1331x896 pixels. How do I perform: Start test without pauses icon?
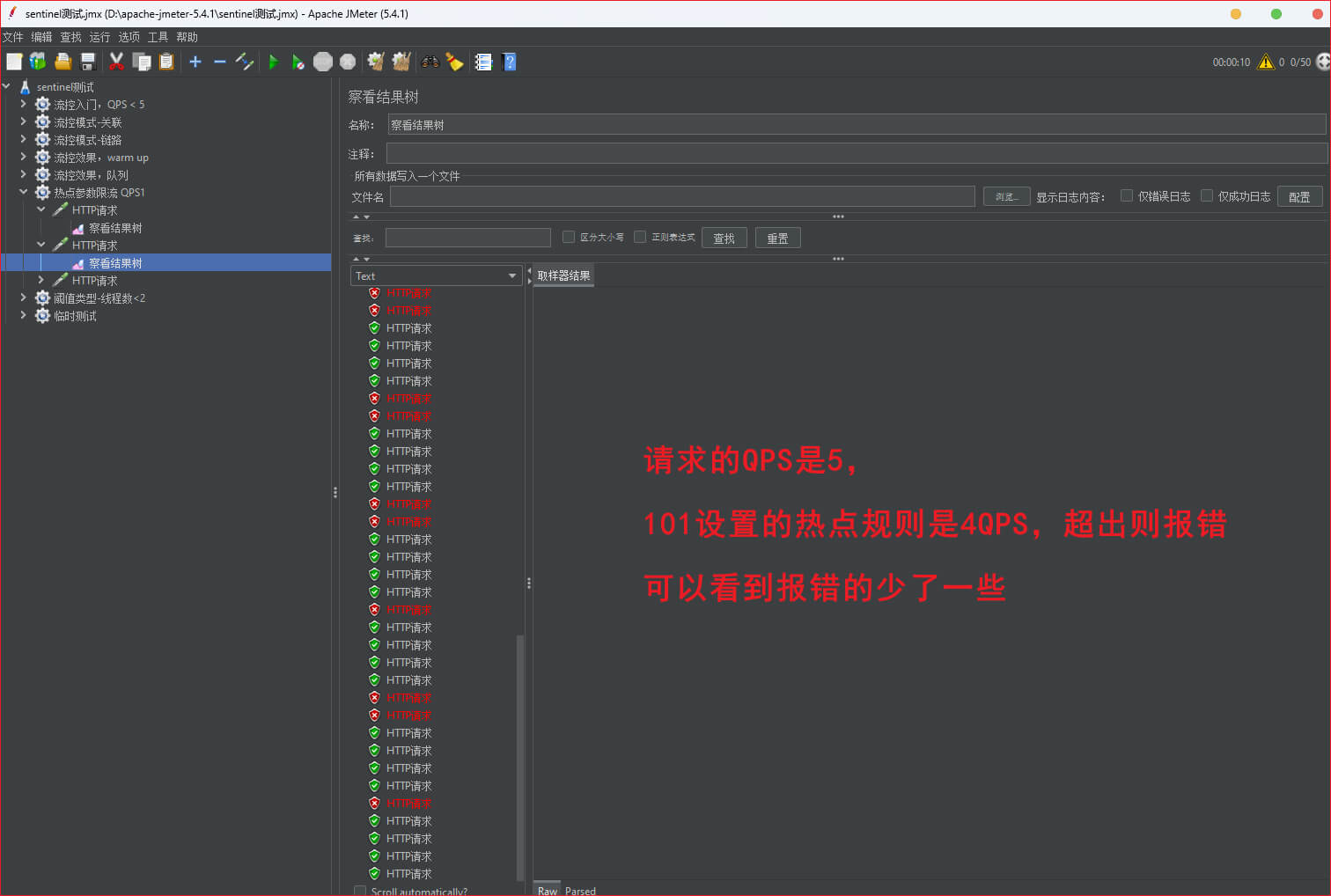[298, 62]
